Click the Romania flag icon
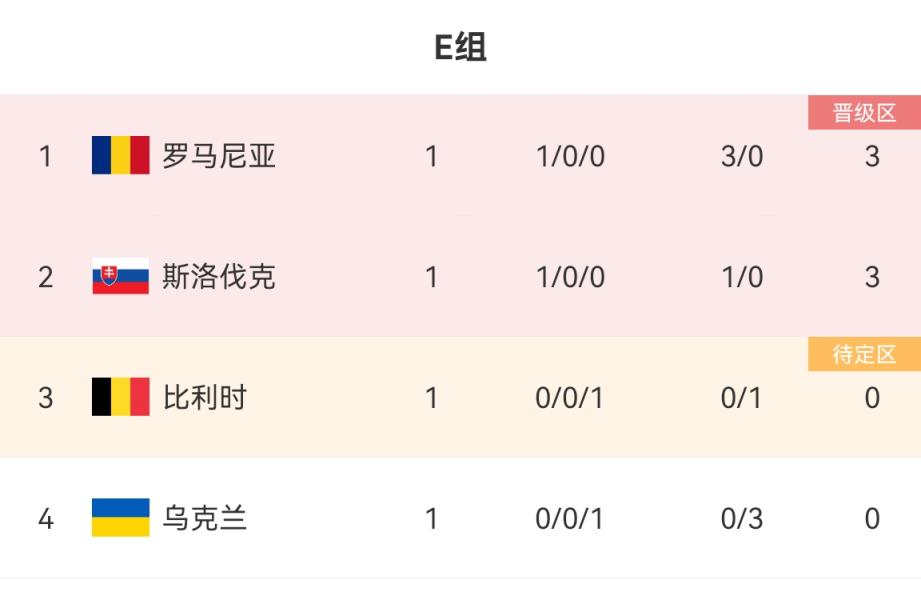 tap(120, 156)
